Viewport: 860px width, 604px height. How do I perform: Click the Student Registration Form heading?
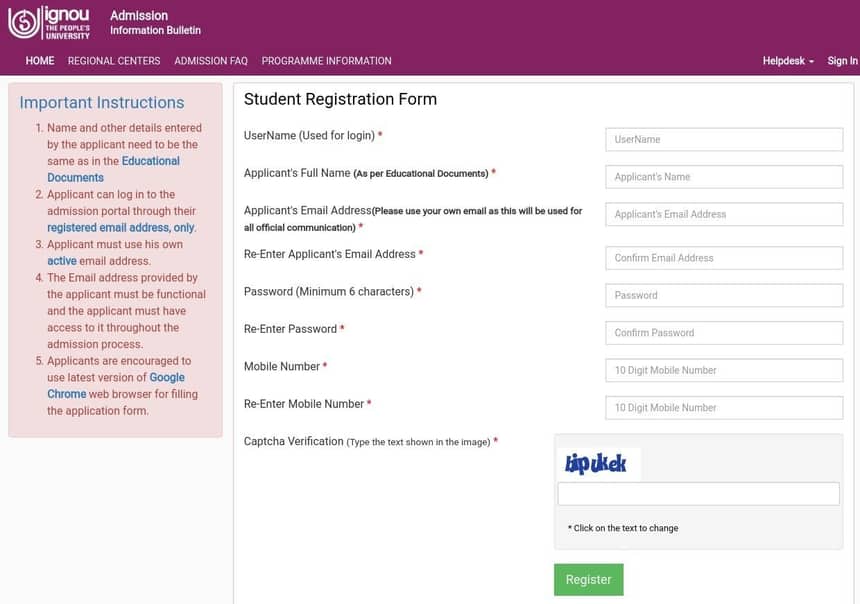pos(340,99)
